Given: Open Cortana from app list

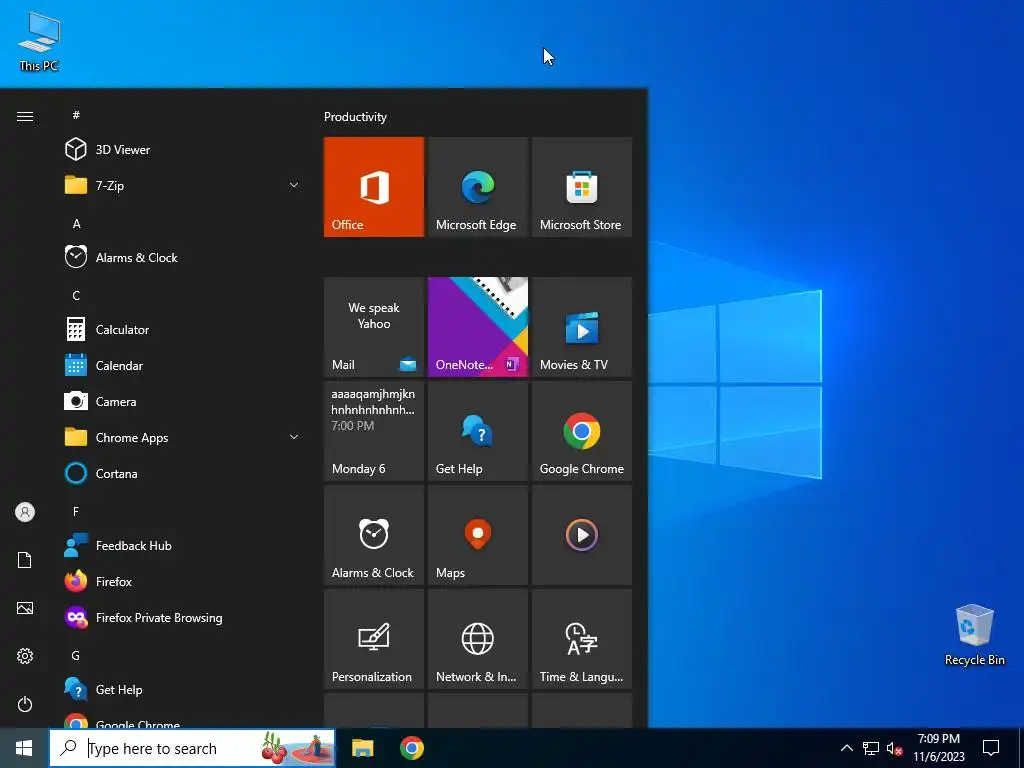Looking at the screenshot, I should [183, 473].
